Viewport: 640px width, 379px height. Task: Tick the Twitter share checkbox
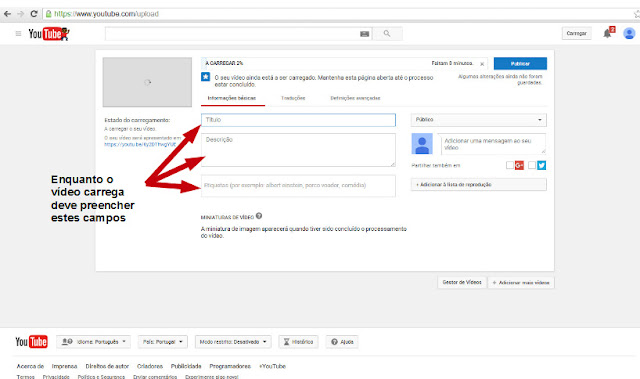(532, 165)
